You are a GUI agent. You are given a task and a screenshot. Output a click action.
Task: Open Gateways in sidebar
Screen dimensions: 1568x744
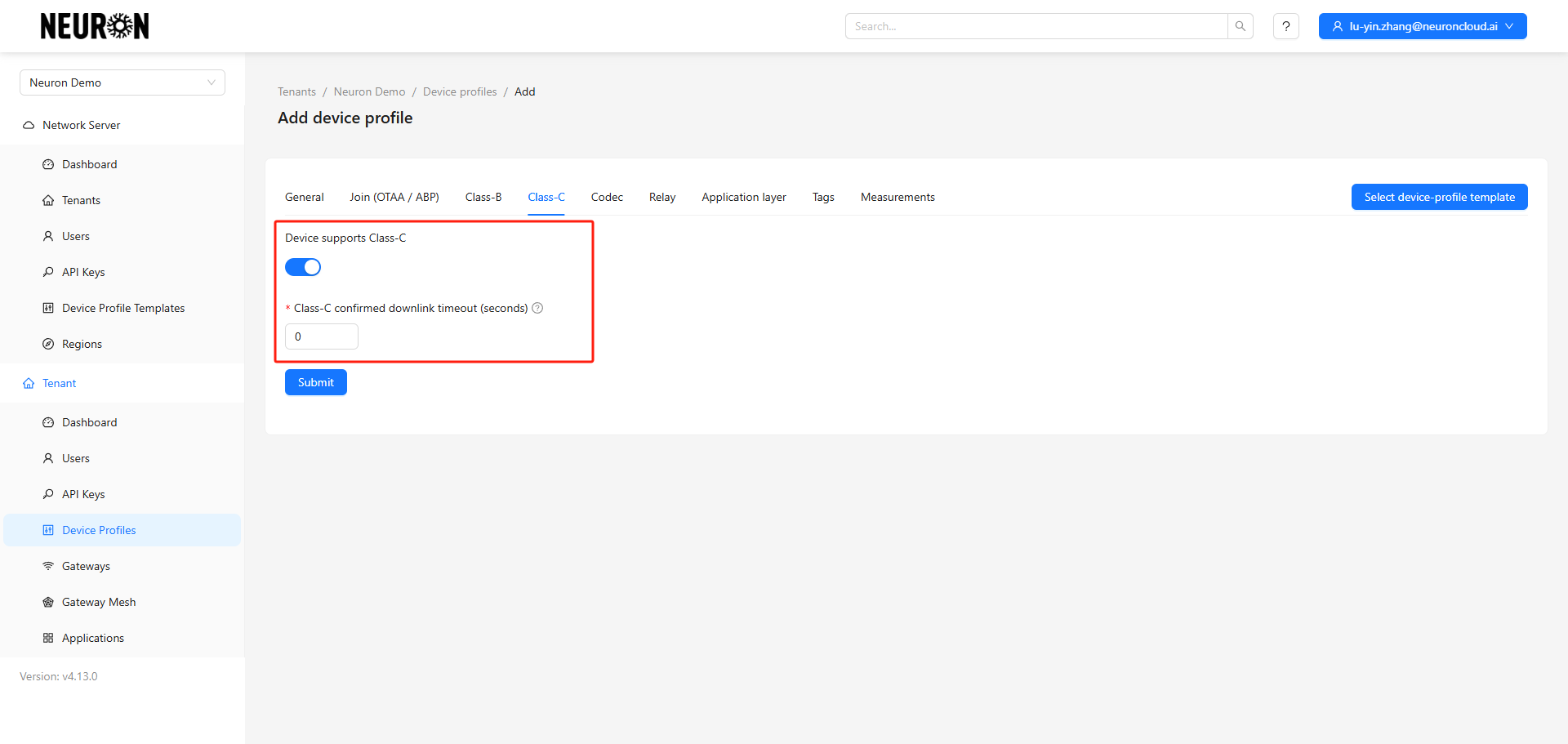tap(122, 566)
